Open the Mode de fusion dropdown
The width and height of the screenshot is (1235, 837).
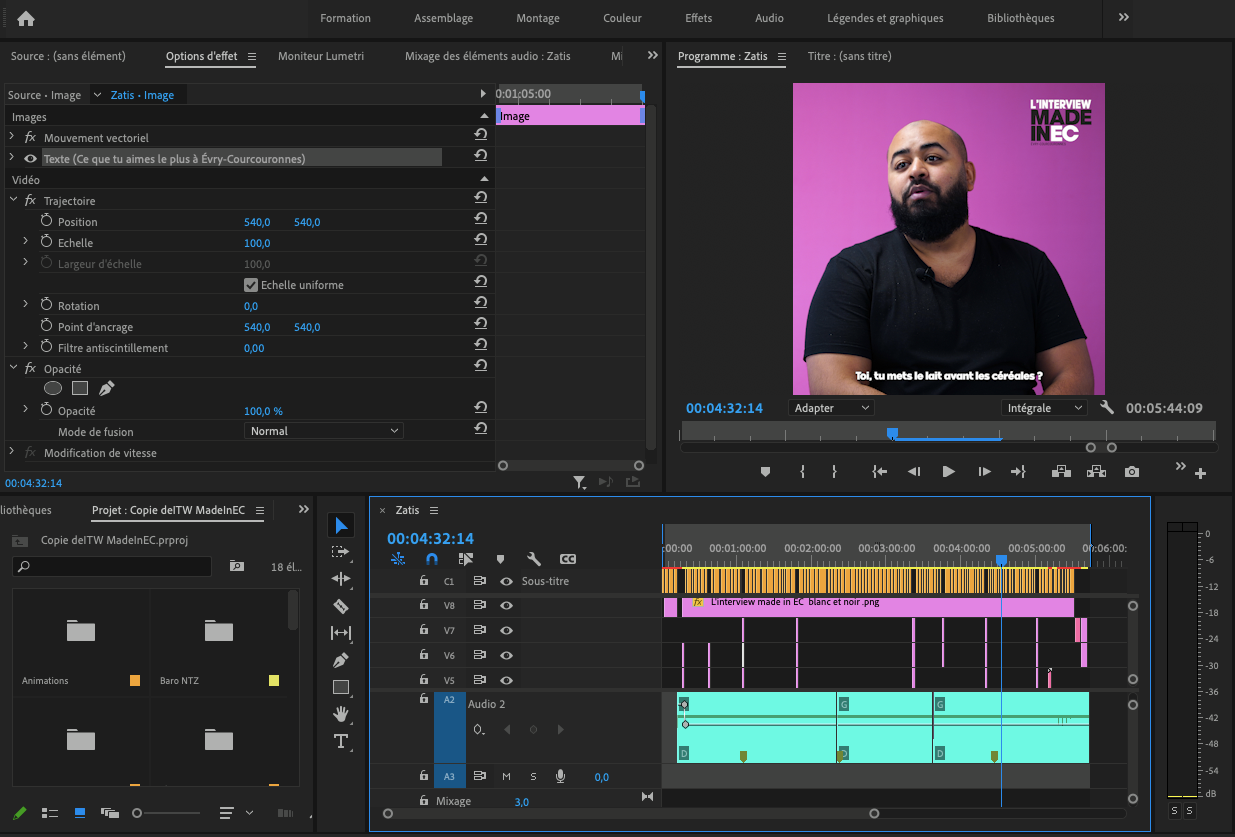323,430
